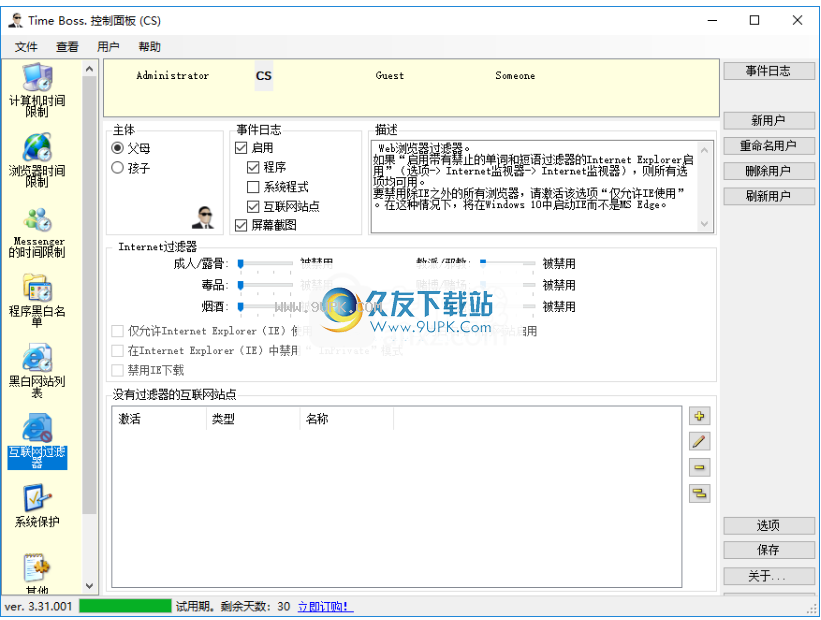This screenshot has width=821, height=620.
Task: Open the 计算机时间限制 sidebar icon
Action: coord(37,90)
